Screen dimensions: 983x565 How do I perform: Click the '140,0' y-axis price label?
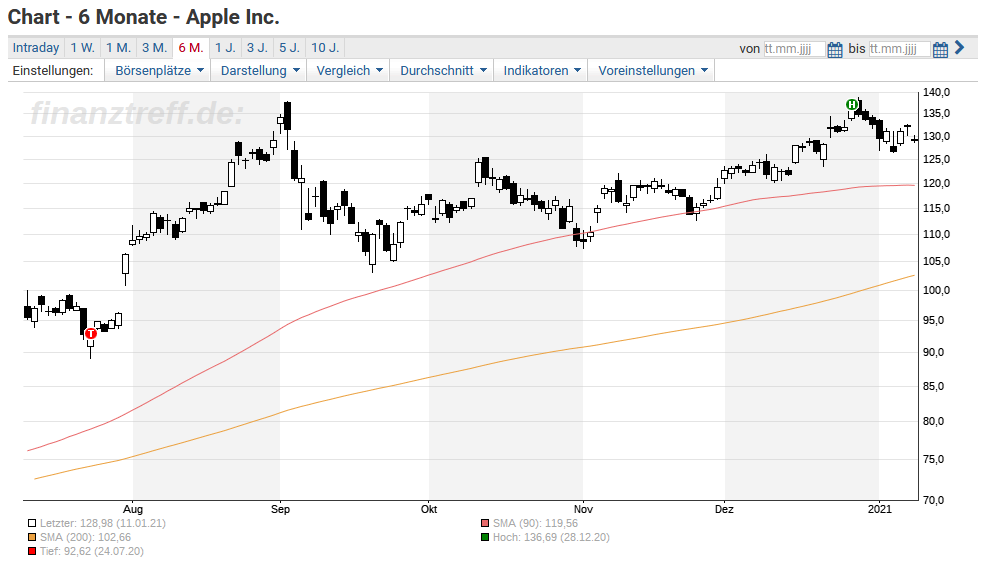[937, 92]
